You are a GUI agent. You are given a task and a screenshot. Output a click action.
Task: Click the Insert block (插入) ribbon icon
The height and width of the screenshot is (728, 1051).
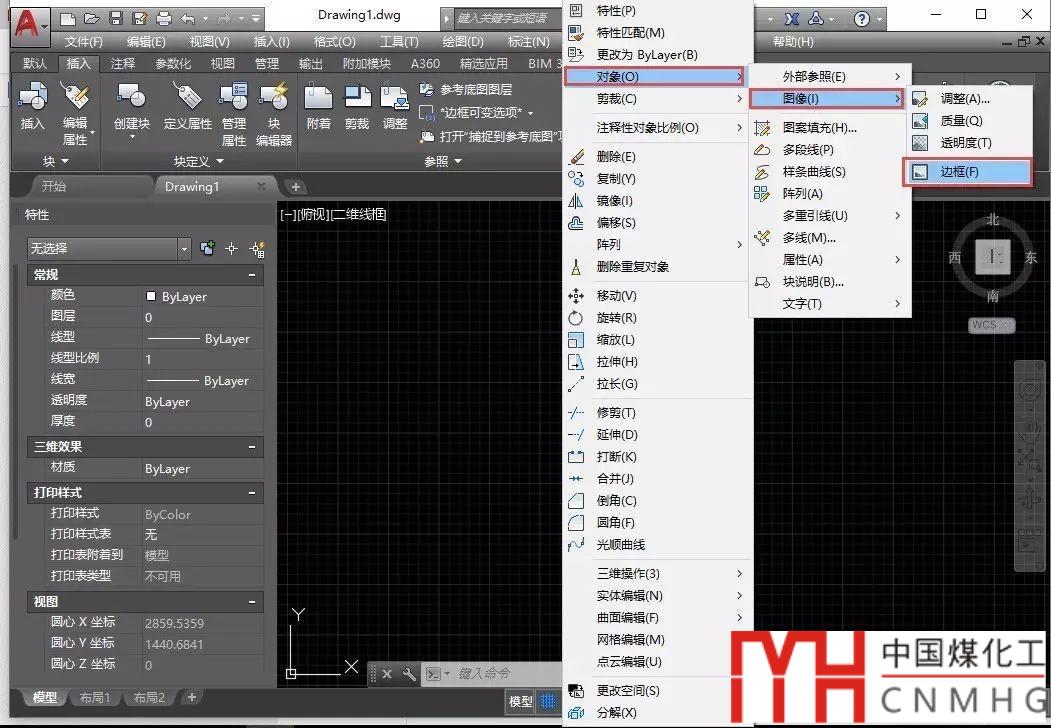point(33,104)
